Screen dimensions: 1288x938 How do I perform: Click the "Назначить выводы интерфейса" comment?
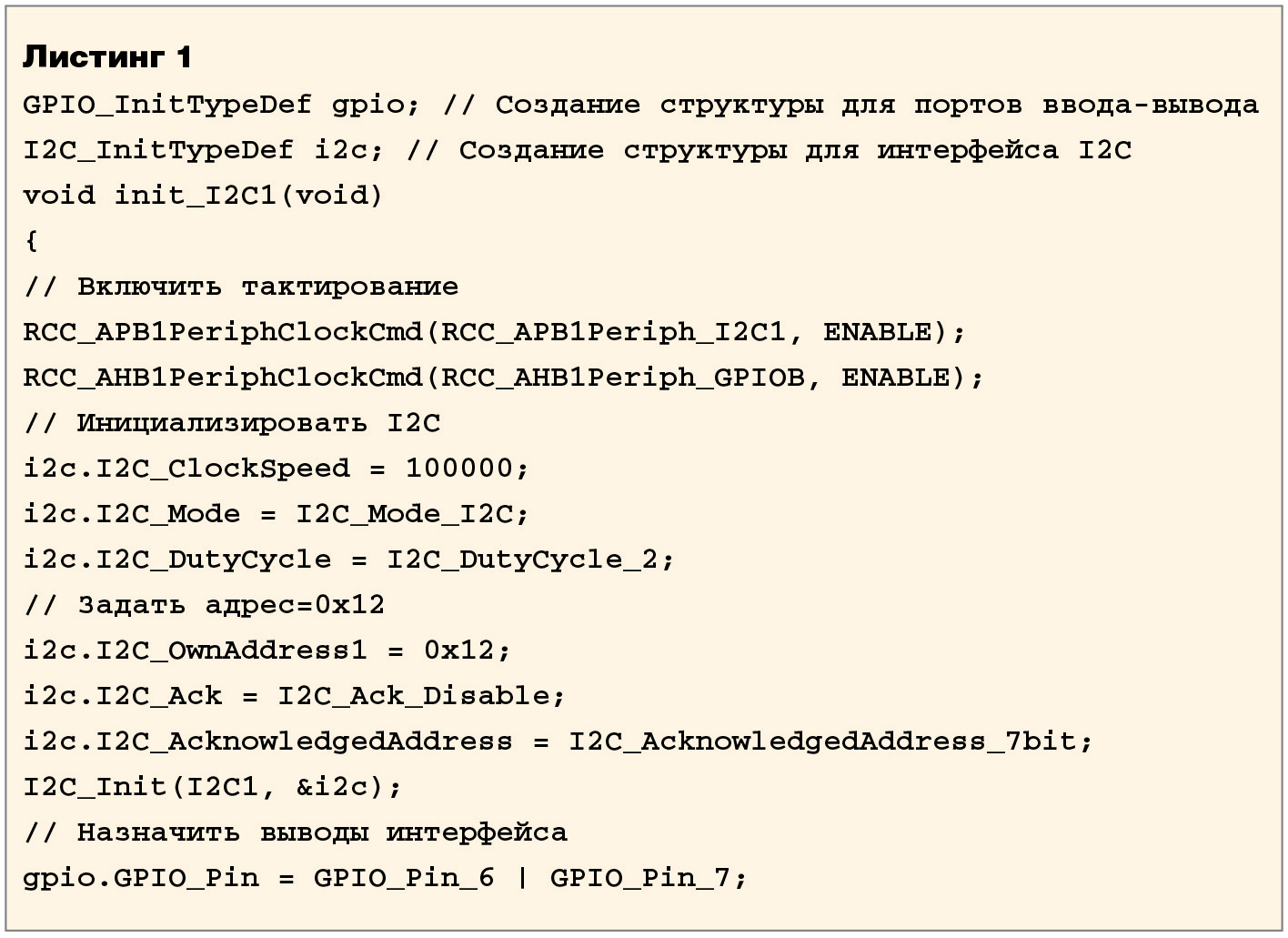(296, 832)
